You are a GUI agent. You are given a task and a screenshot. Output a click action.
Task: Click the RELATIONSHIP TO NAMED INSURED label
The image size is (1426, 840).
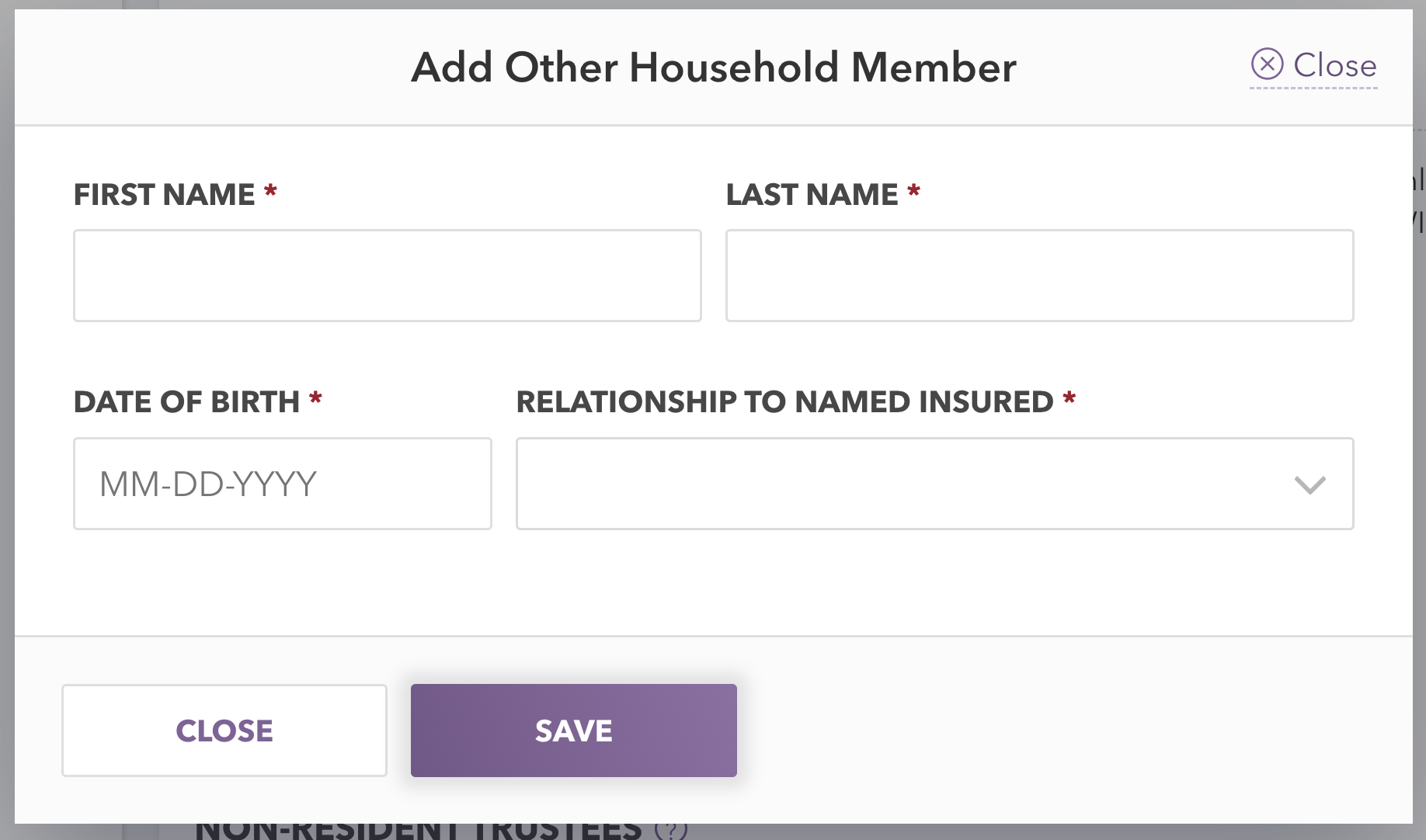[784, 402]
